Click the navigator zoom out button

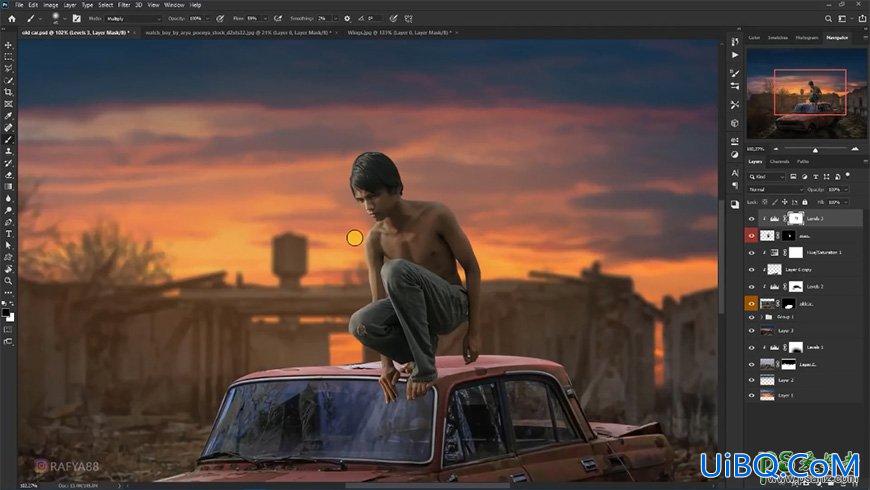(x=776, y=149)
